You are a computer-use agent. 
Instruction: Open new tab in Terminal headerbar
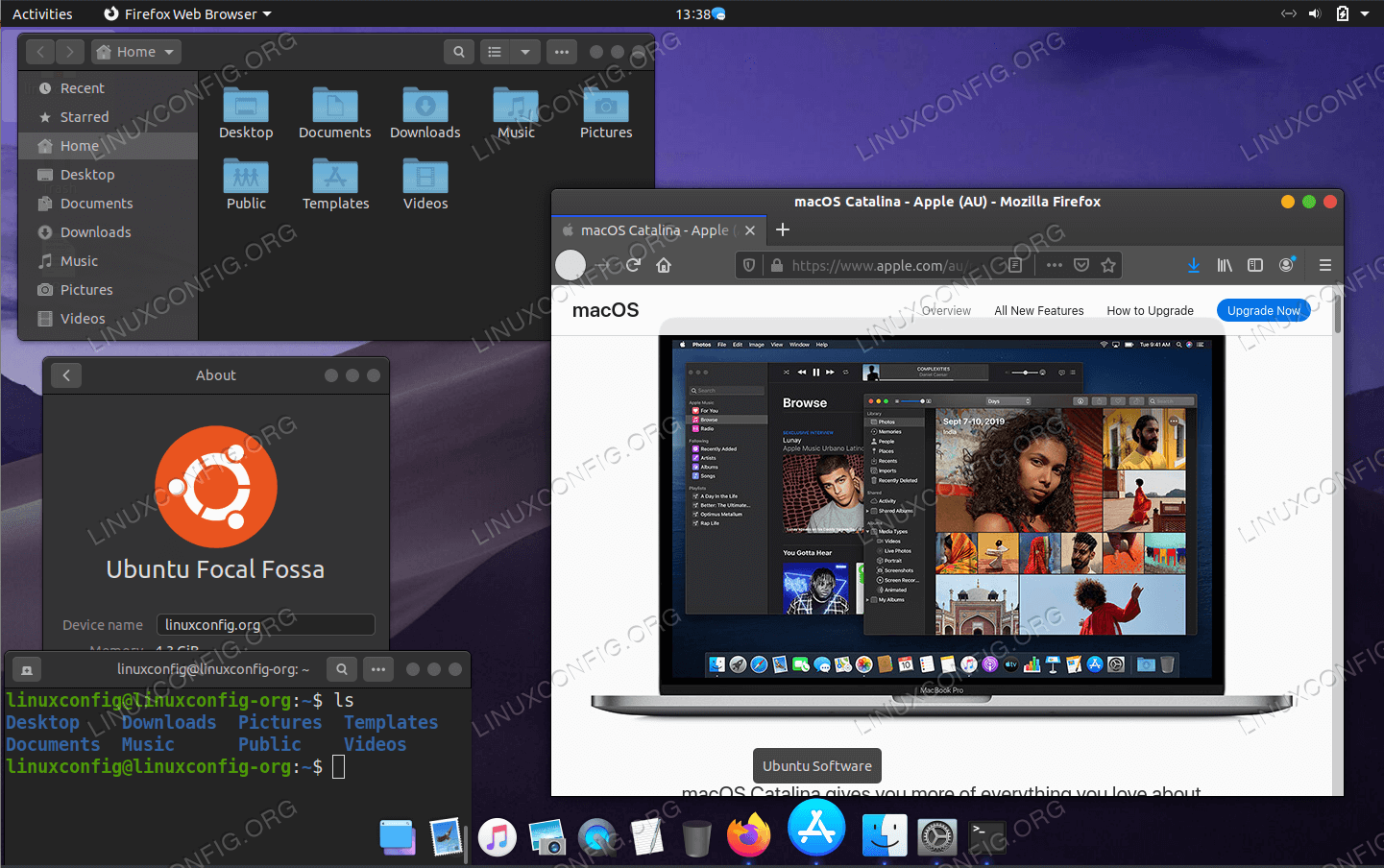point(27,669)
